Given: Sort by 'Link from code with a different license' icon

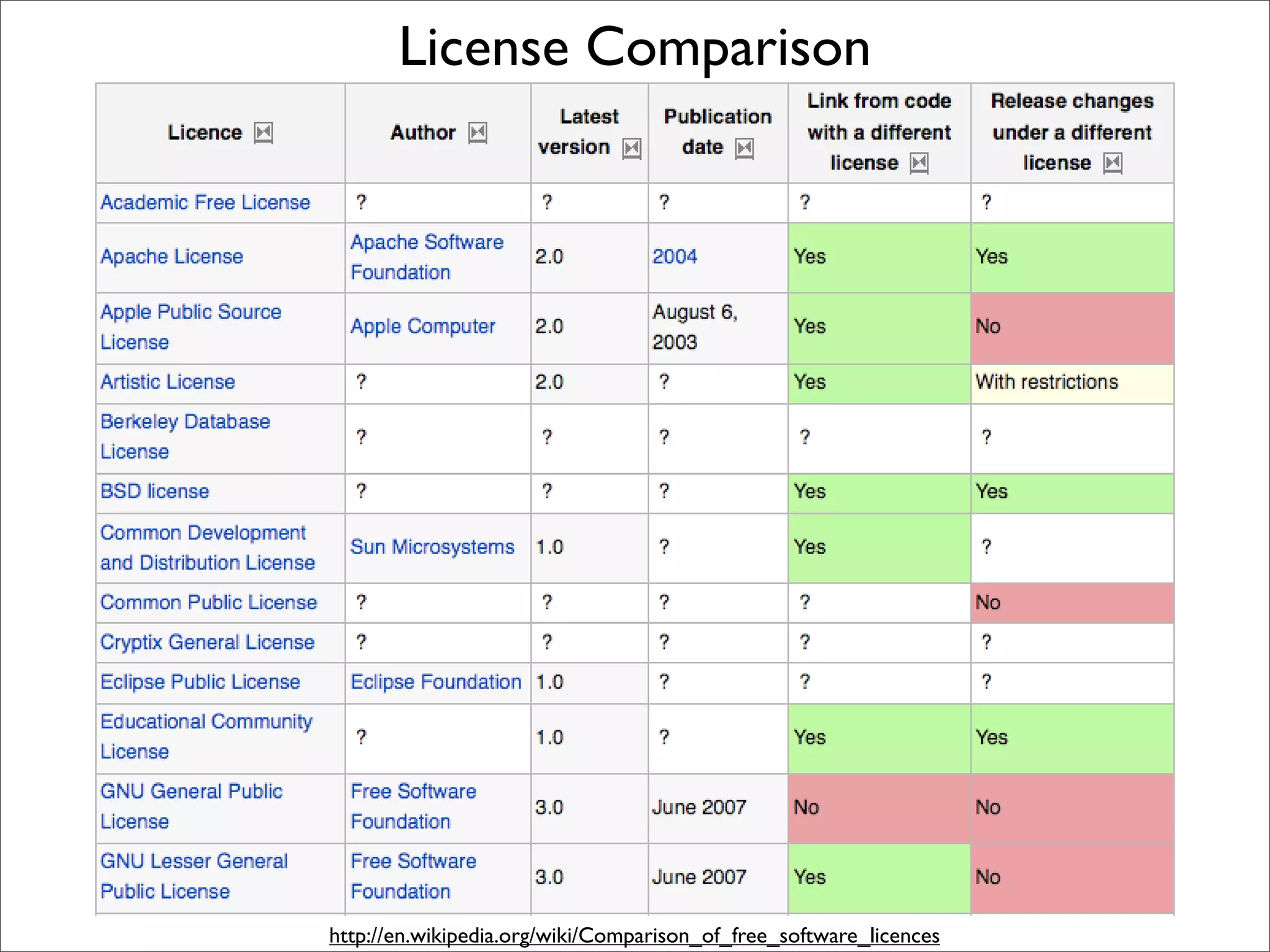Looking at the screenshot, I should point(919,164).
